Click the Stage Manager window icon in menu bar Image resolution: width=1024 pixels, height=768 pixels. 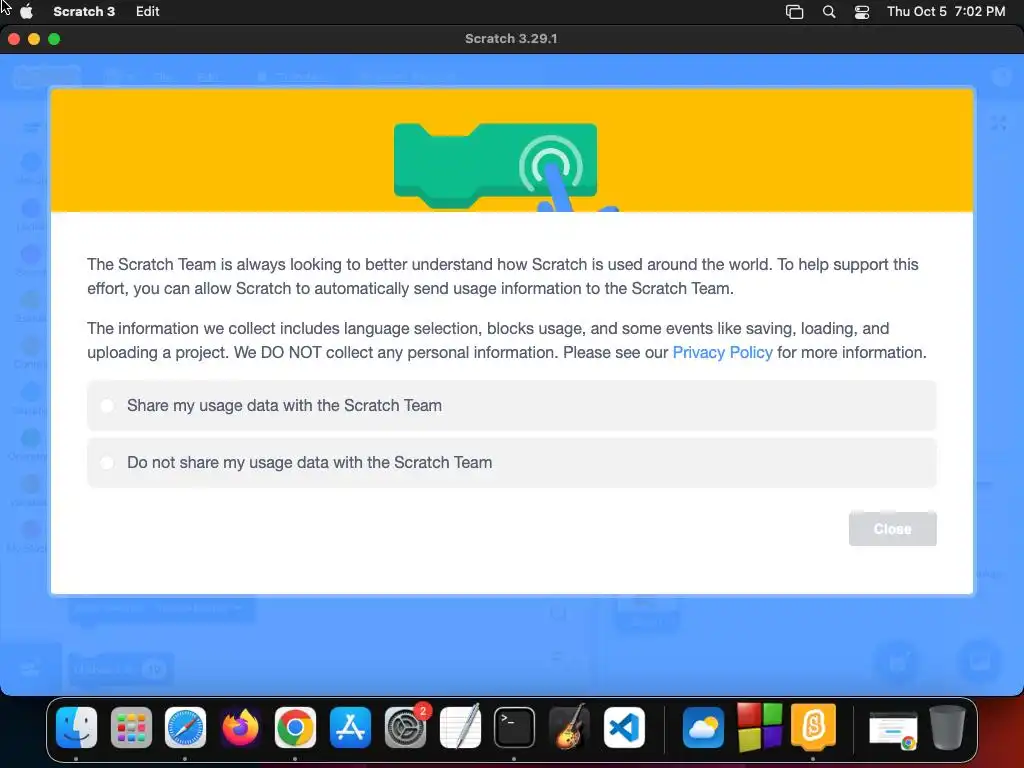coord(794,12)
